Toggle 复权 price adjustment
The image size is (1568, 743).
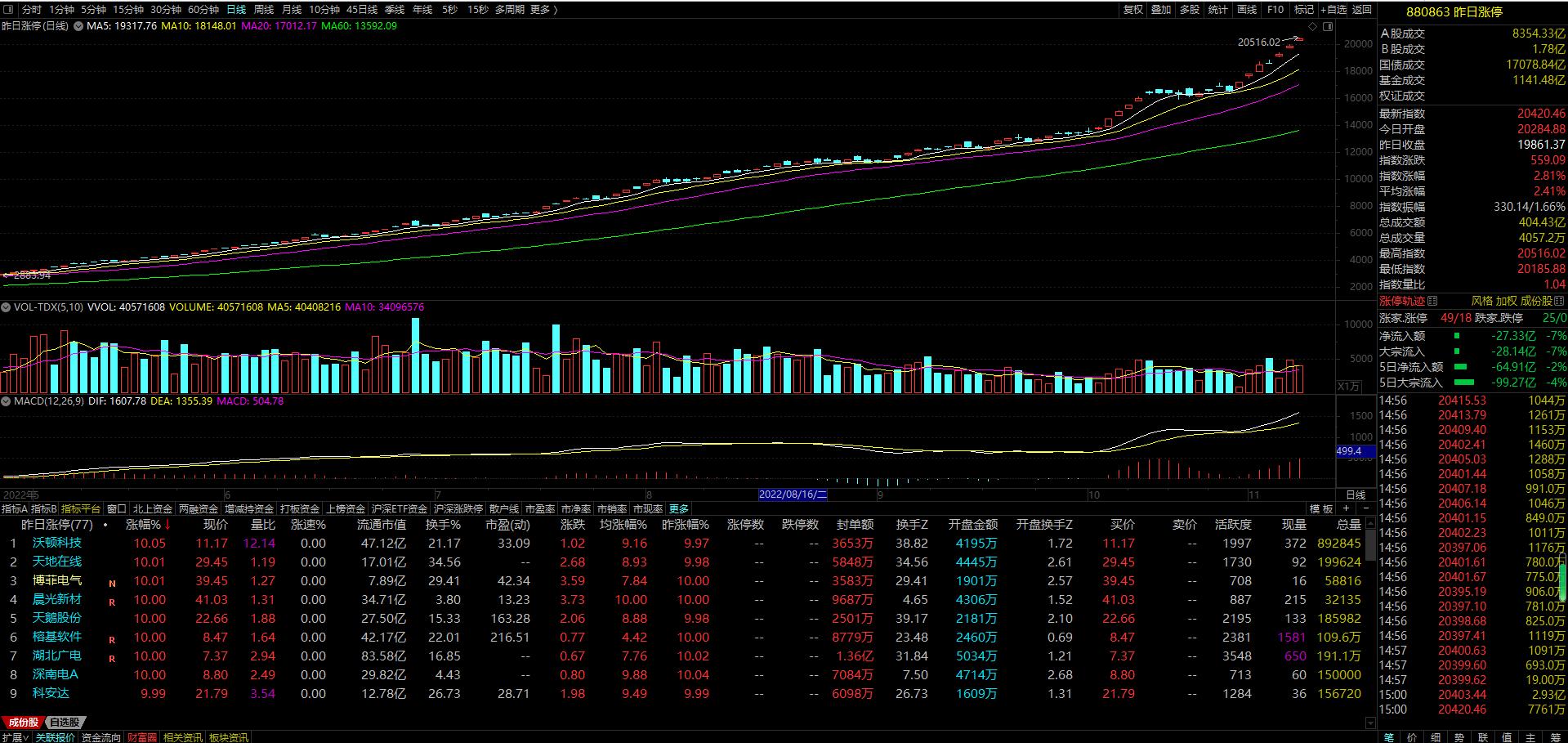1133,10
